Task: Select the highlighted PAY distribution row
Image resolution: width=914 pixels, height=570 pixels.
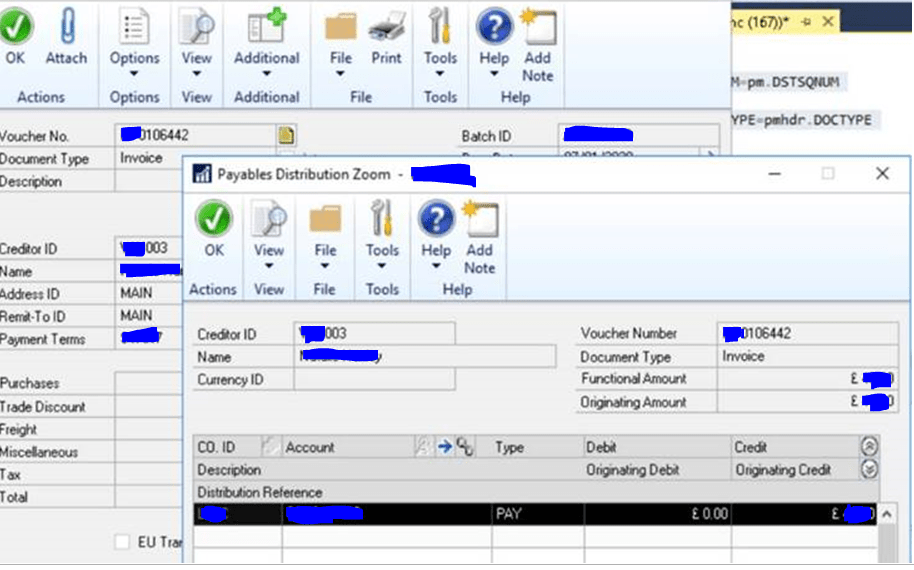Action: pos(536,514)
